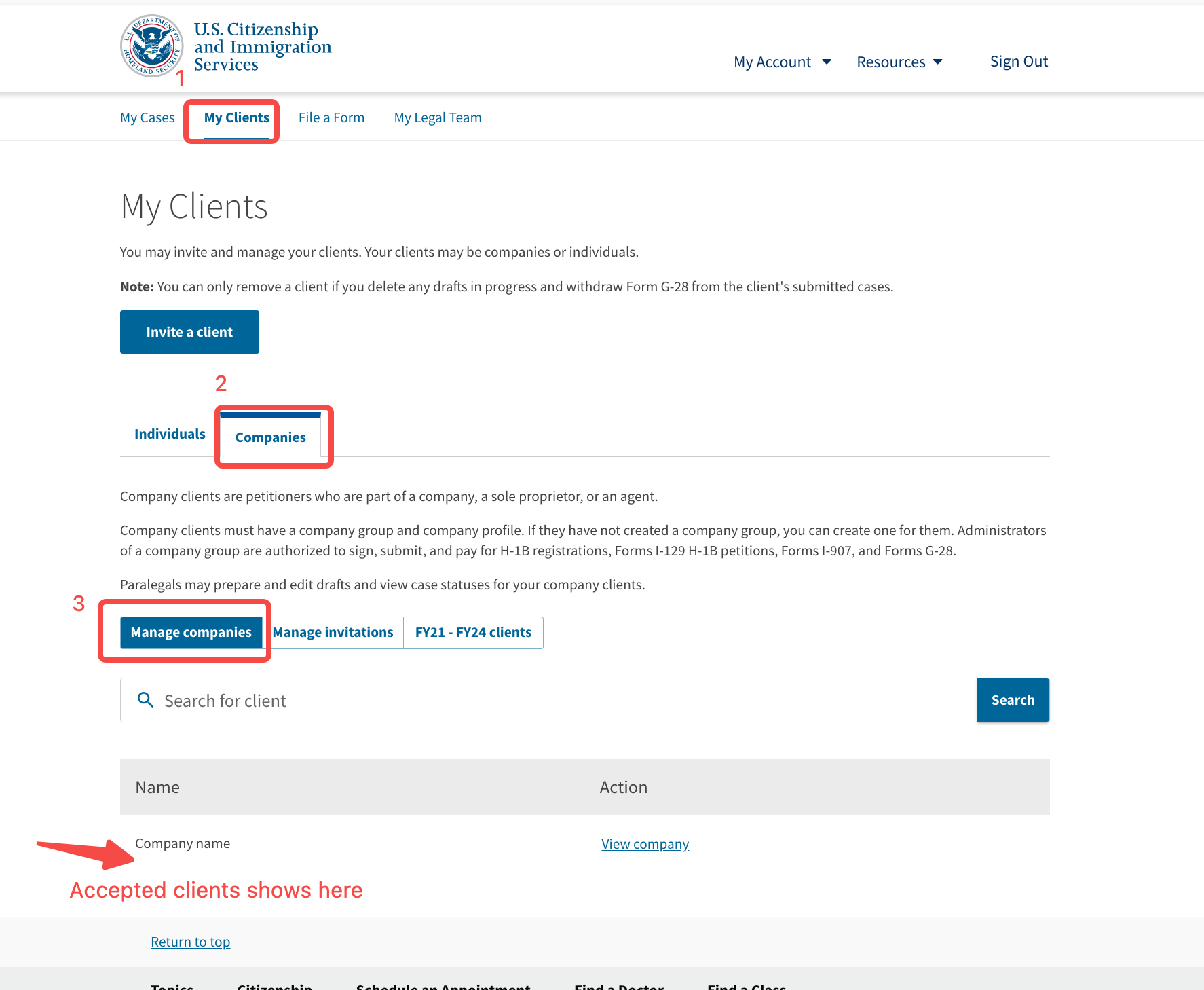Go to My Cases navigation item
Image resolution: width=1204 pixels, height=990 pixels.
(147, 117)
